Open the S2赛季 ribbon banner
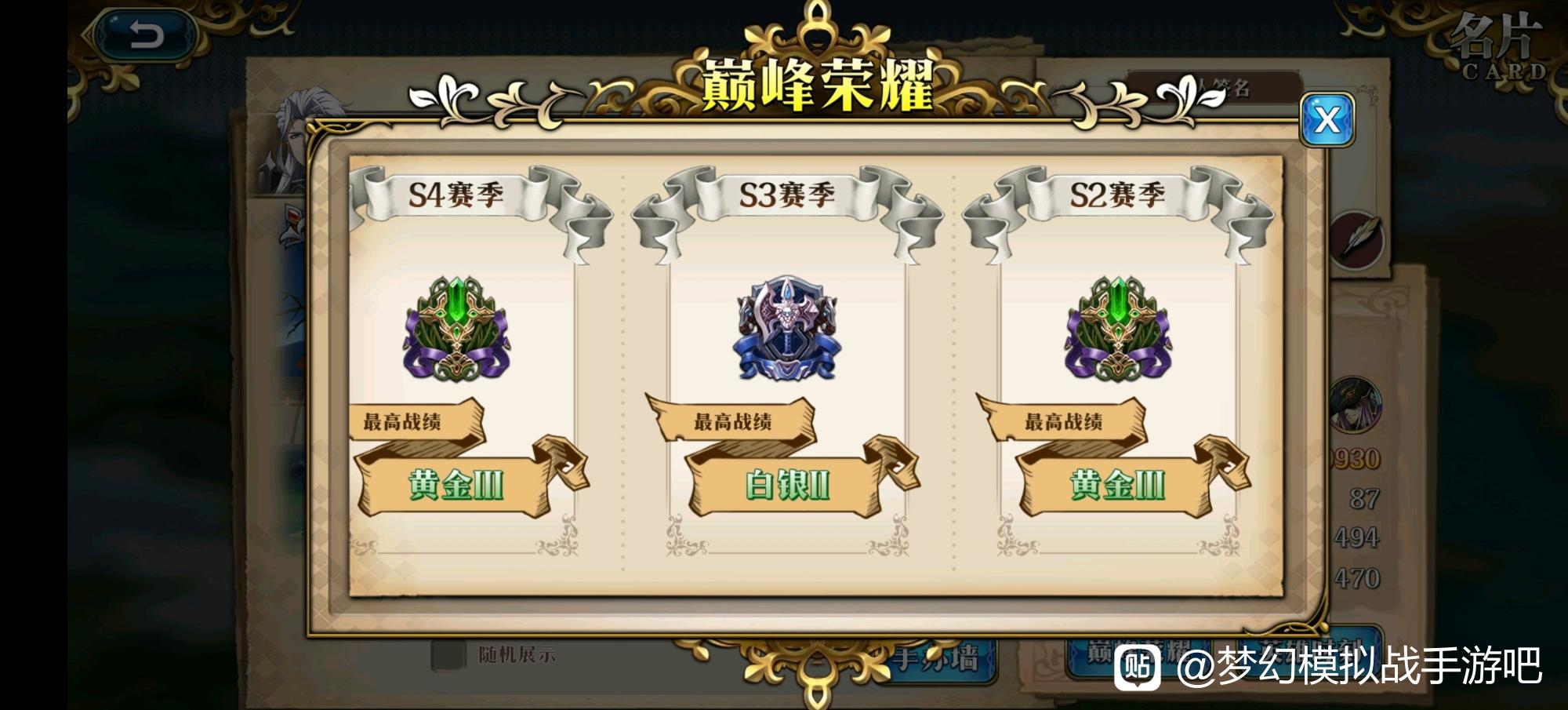Viewport: 1568px width, 710px height. [x=1118, y=195]
